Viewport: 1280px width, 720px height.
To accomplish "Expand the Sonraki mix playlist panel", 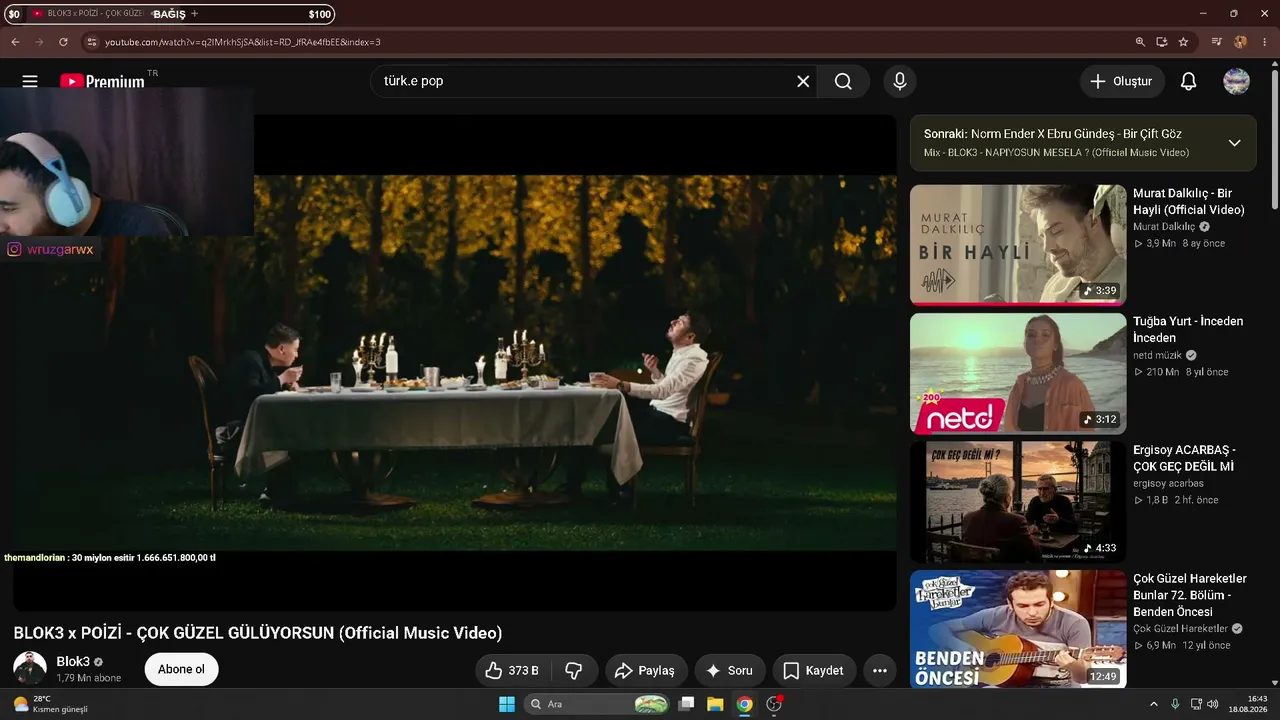I will 1234,143.
